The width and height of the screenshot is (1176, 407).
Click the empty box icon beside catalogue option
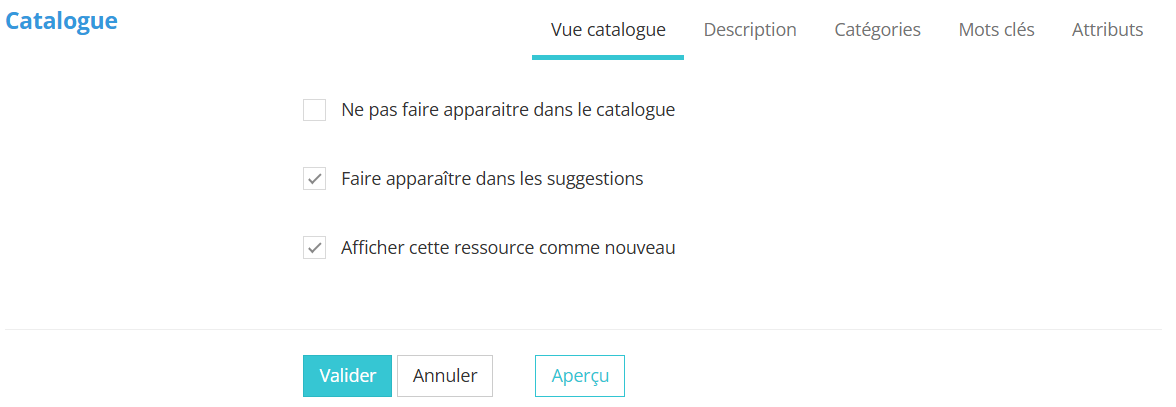pyautogui.click(x=315, y=110)
